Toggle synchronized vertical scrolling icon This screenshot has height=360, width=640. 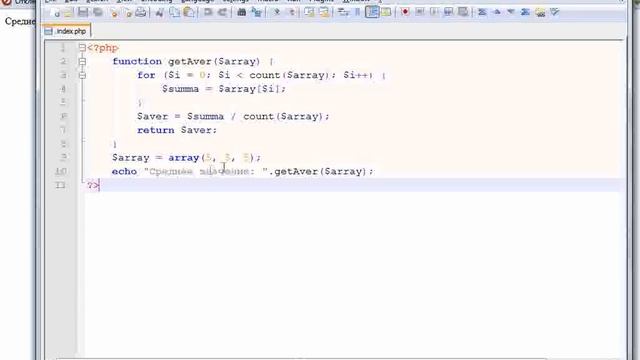310,12
